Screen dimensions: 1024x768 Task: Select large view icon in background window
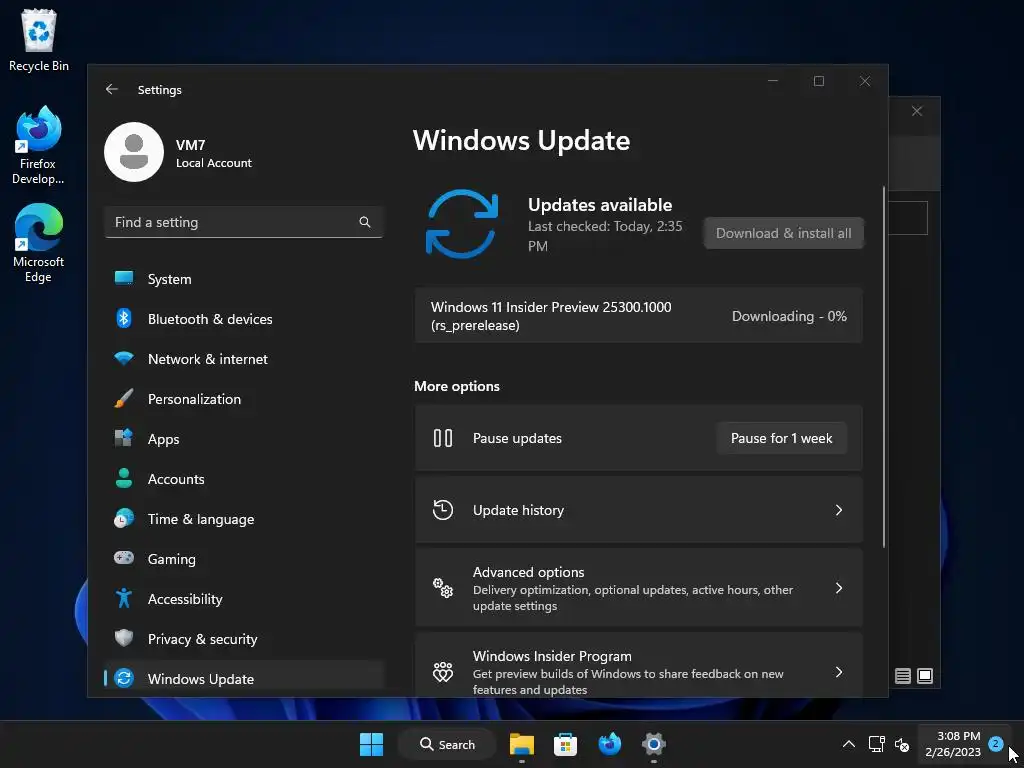925,676
